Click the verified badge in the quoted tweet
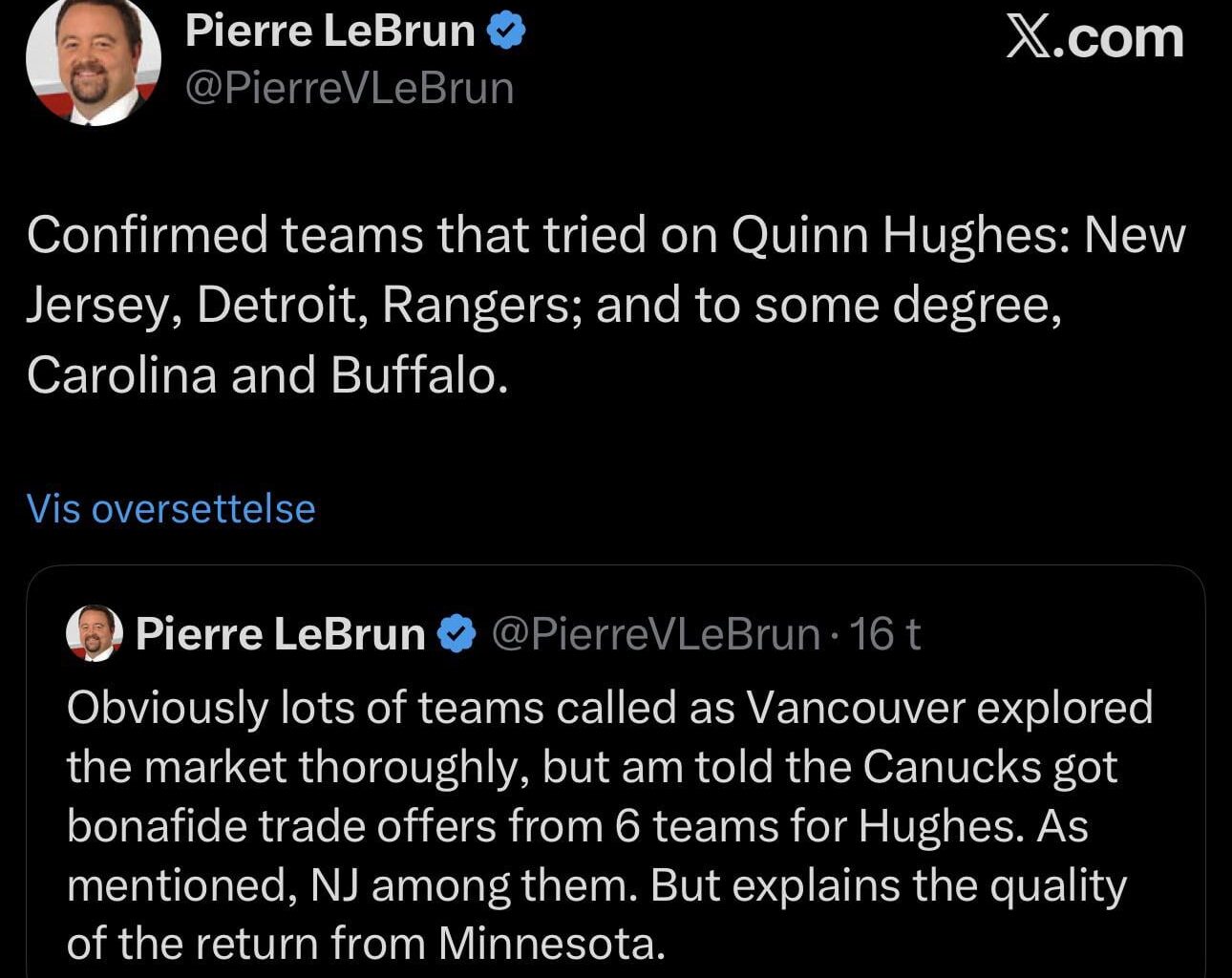Image resolution: width=1232 pixels, height=978 pixels. click(x=455, y=632)
